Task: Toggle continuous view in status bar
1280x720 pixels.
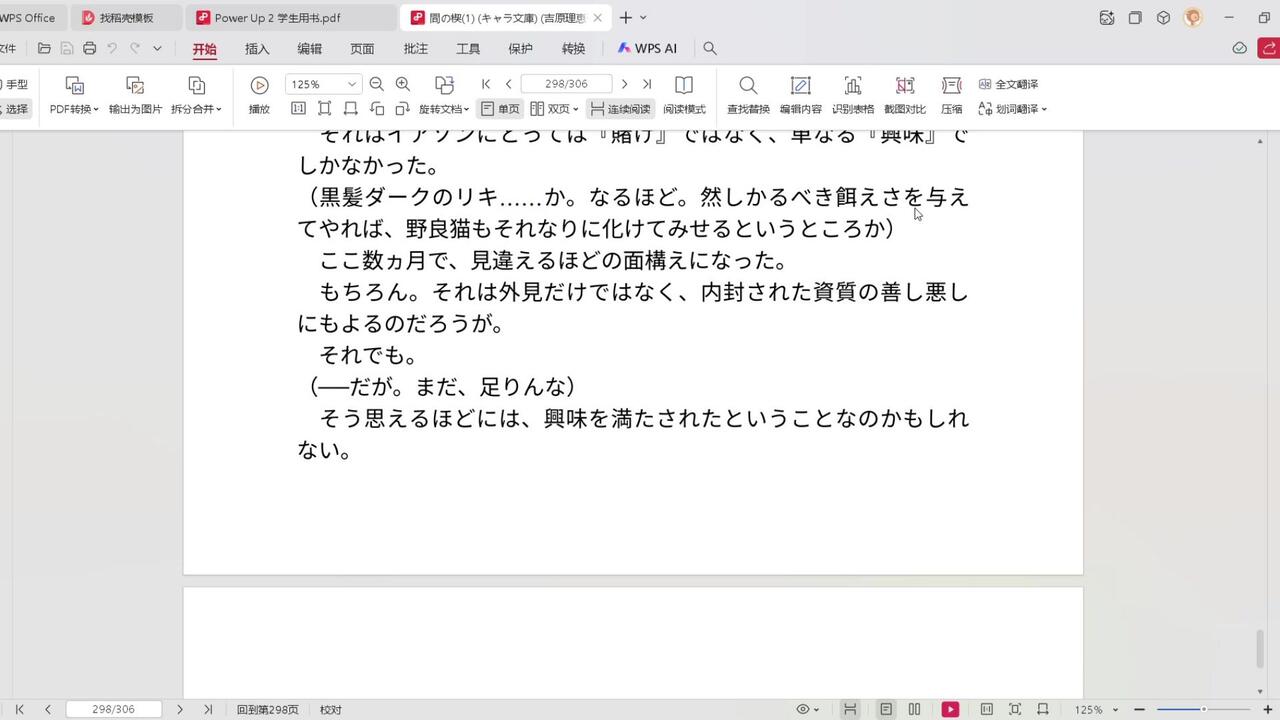Action: [x=850, y=709]
